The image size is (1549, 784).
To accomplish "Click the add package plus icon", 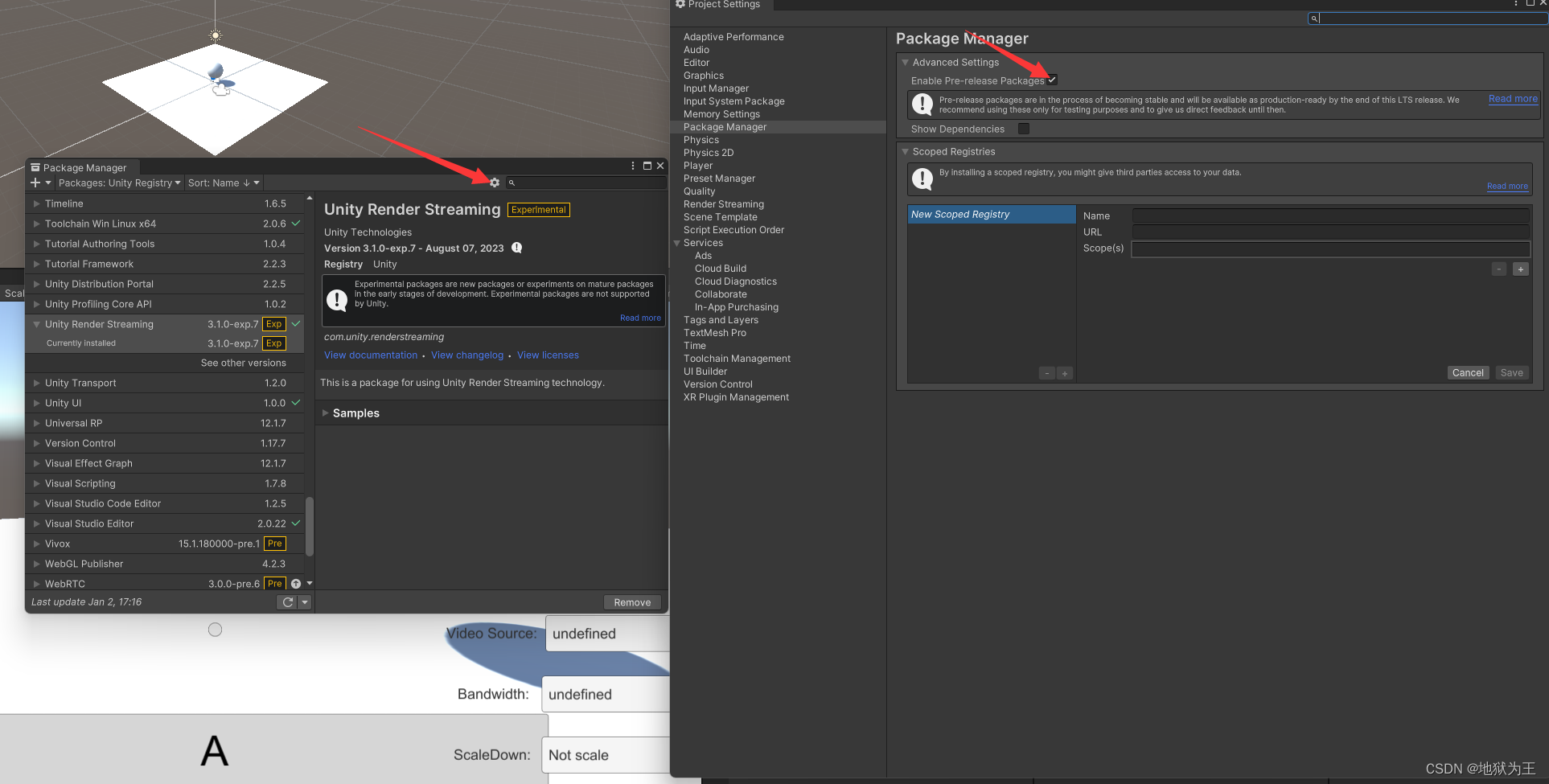I will [x=35, y=183].
